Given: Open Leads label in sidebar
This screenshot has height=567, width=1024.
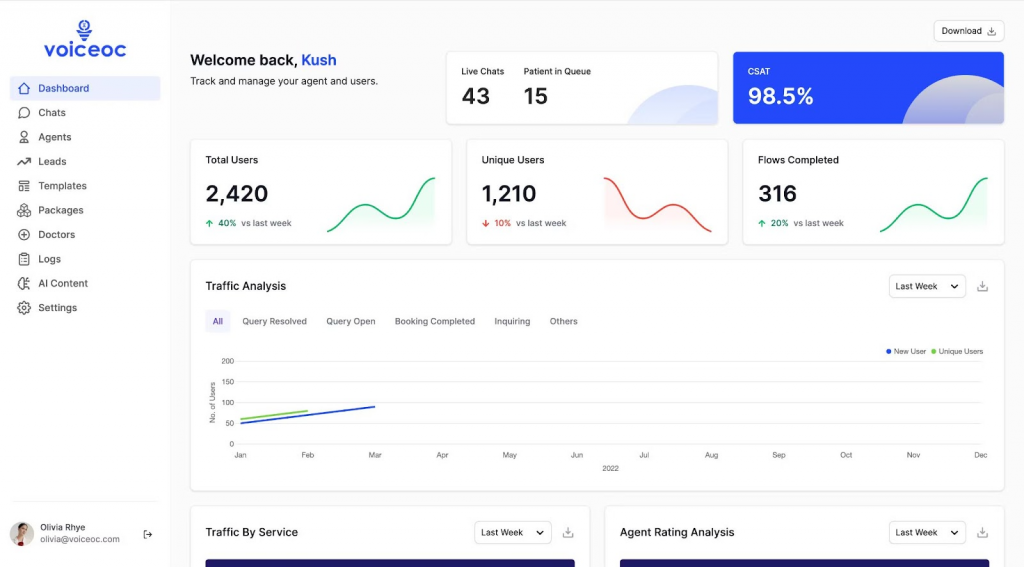Looking at the screenshot, I should (x=52, y=161).
